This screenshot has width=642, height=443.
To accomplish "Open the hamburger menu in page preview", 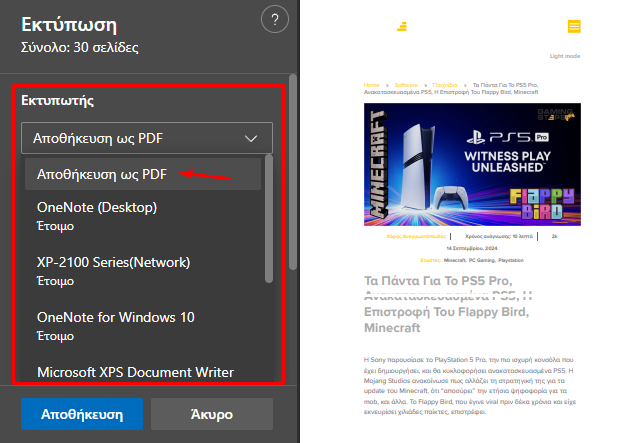I will (x=574, y=27).
